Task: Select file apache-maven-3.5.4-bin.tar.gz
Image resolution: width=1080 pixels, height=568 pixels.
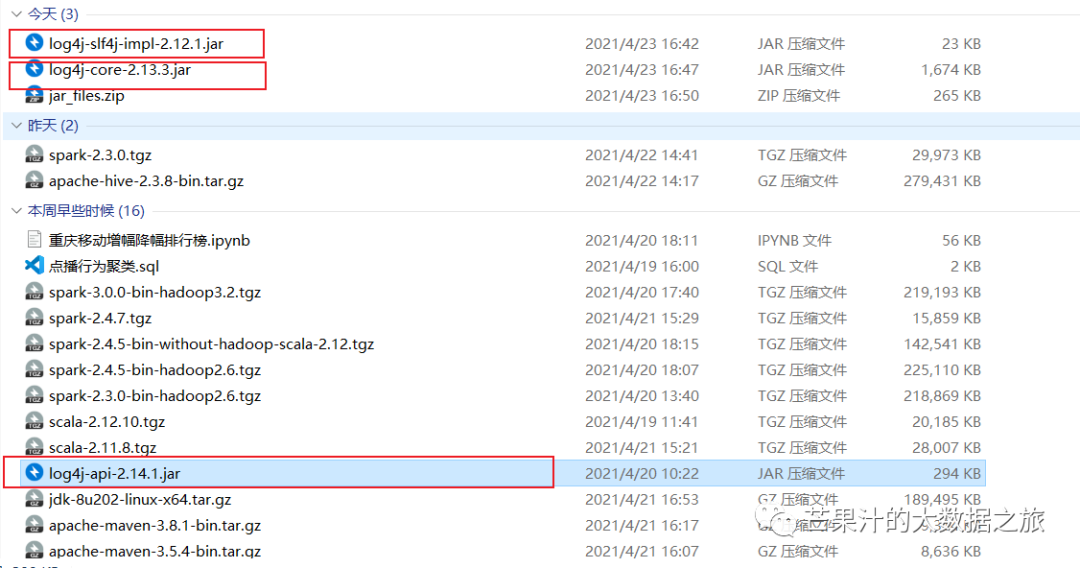Action: coord(155,551)
